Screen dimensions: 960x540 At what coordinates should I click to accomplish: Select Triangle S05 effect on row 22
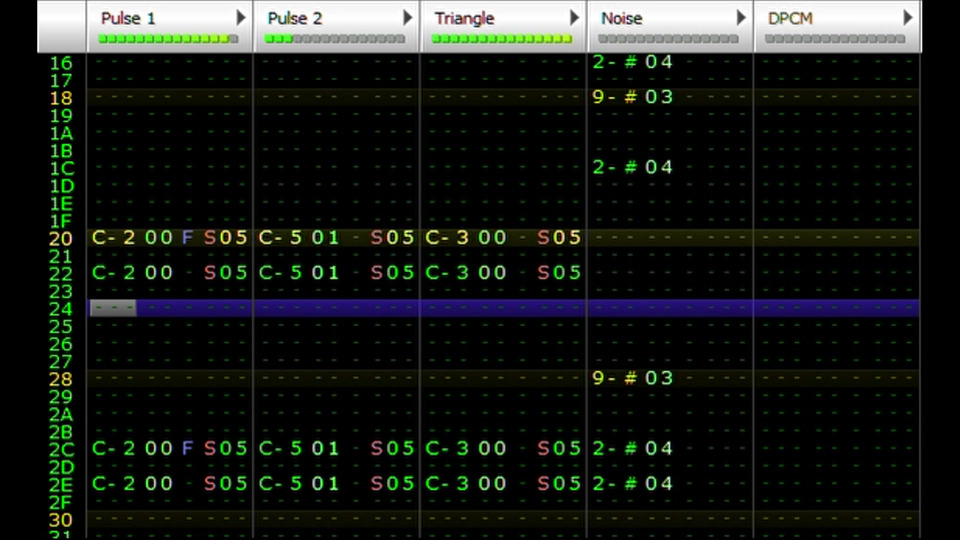pos(559,272)
